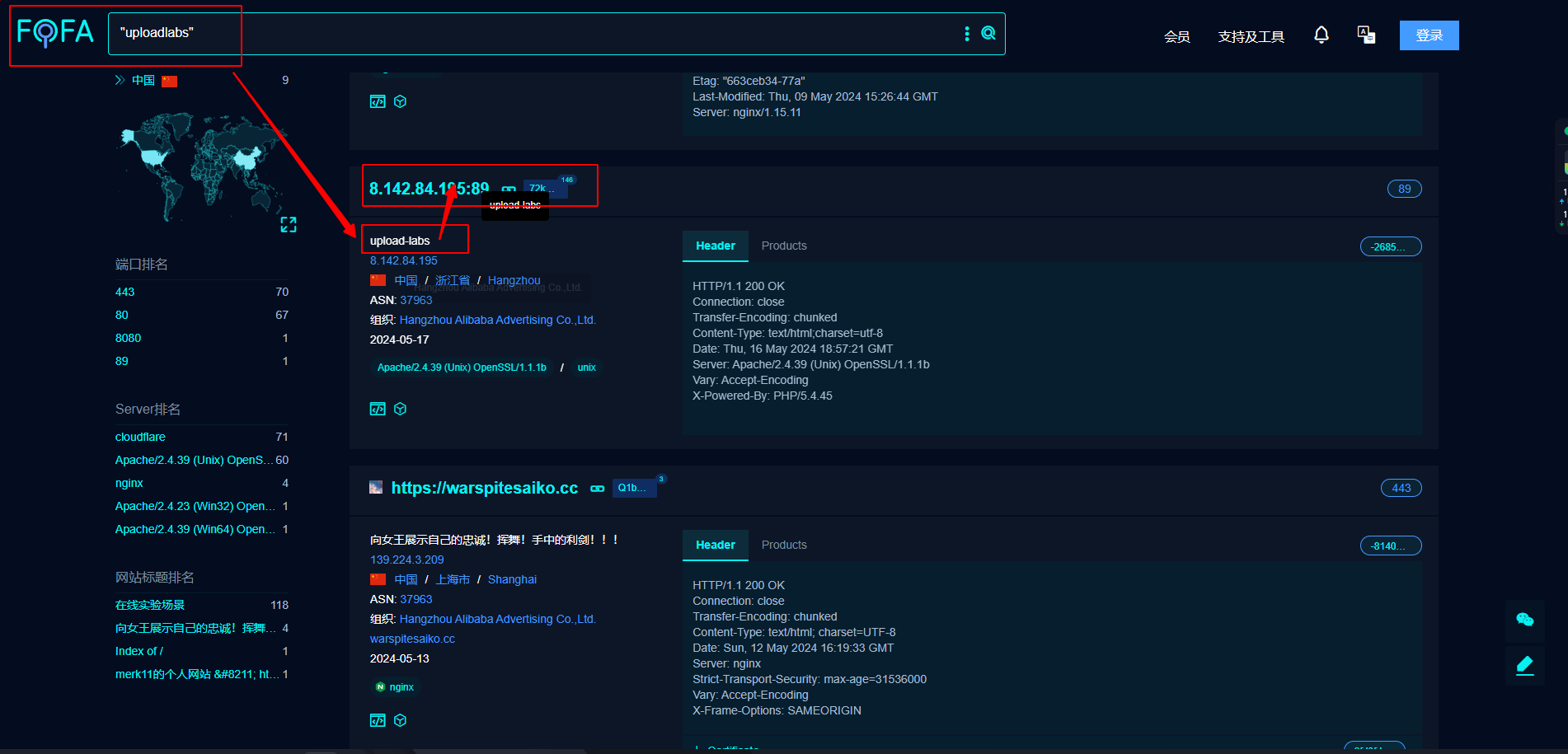The width and height of the screenshot is (1568, 754).
Task: Click the 登录 login button
Action: (x=1429, y=35)
